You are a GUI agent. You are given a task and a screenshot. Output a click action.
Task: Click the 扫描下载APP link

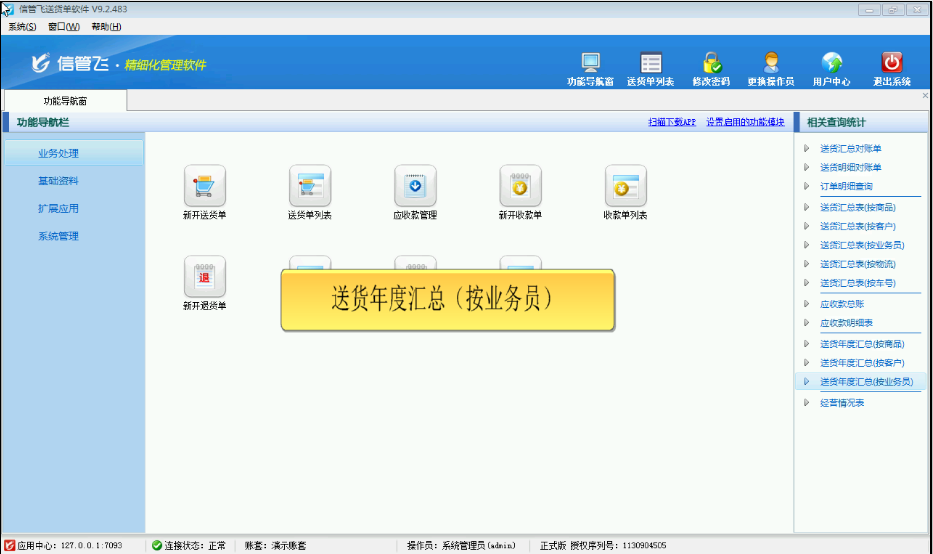[671, 122]
